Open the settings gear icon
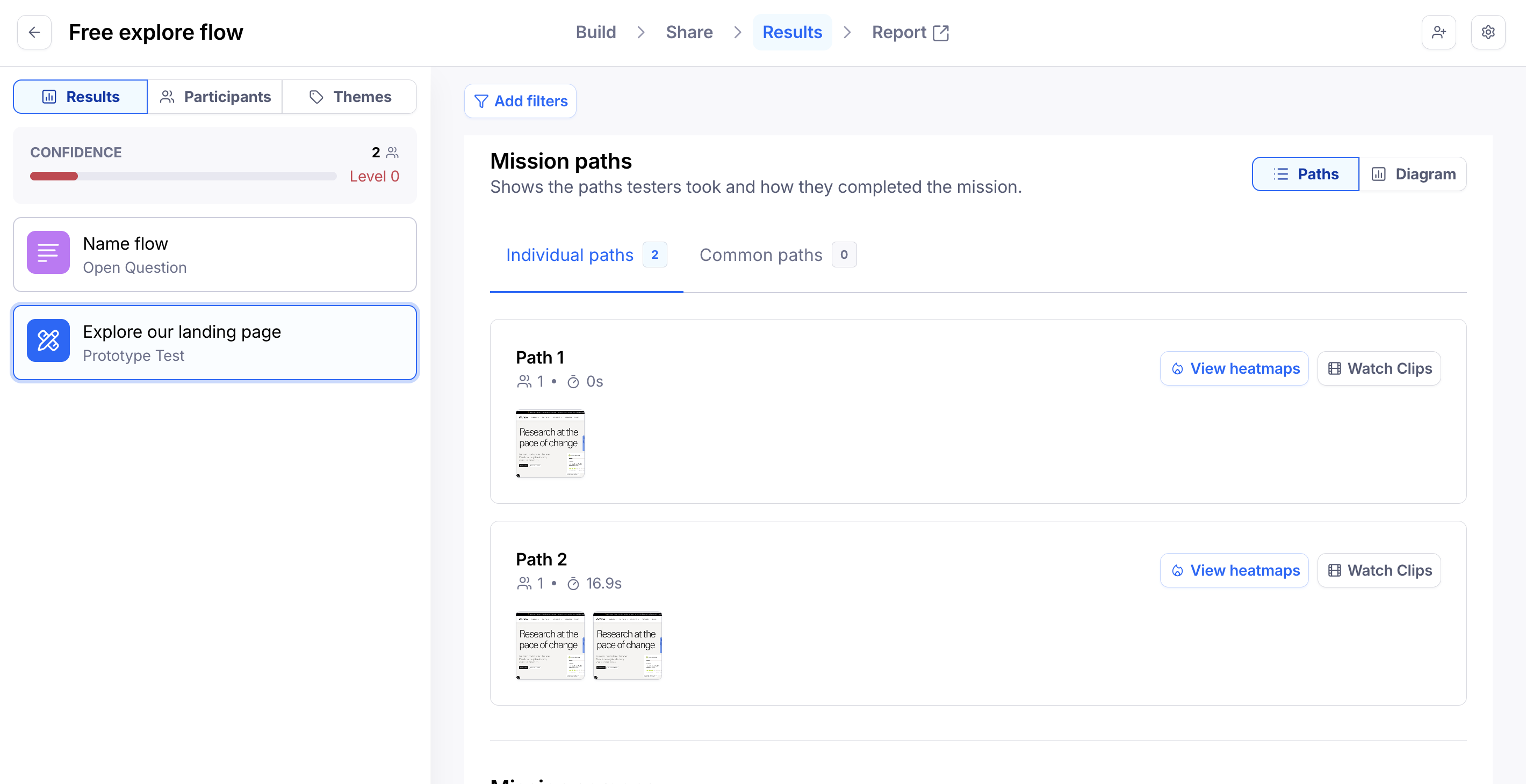This screenshot has height=784, width=1526. point(1487,32)
